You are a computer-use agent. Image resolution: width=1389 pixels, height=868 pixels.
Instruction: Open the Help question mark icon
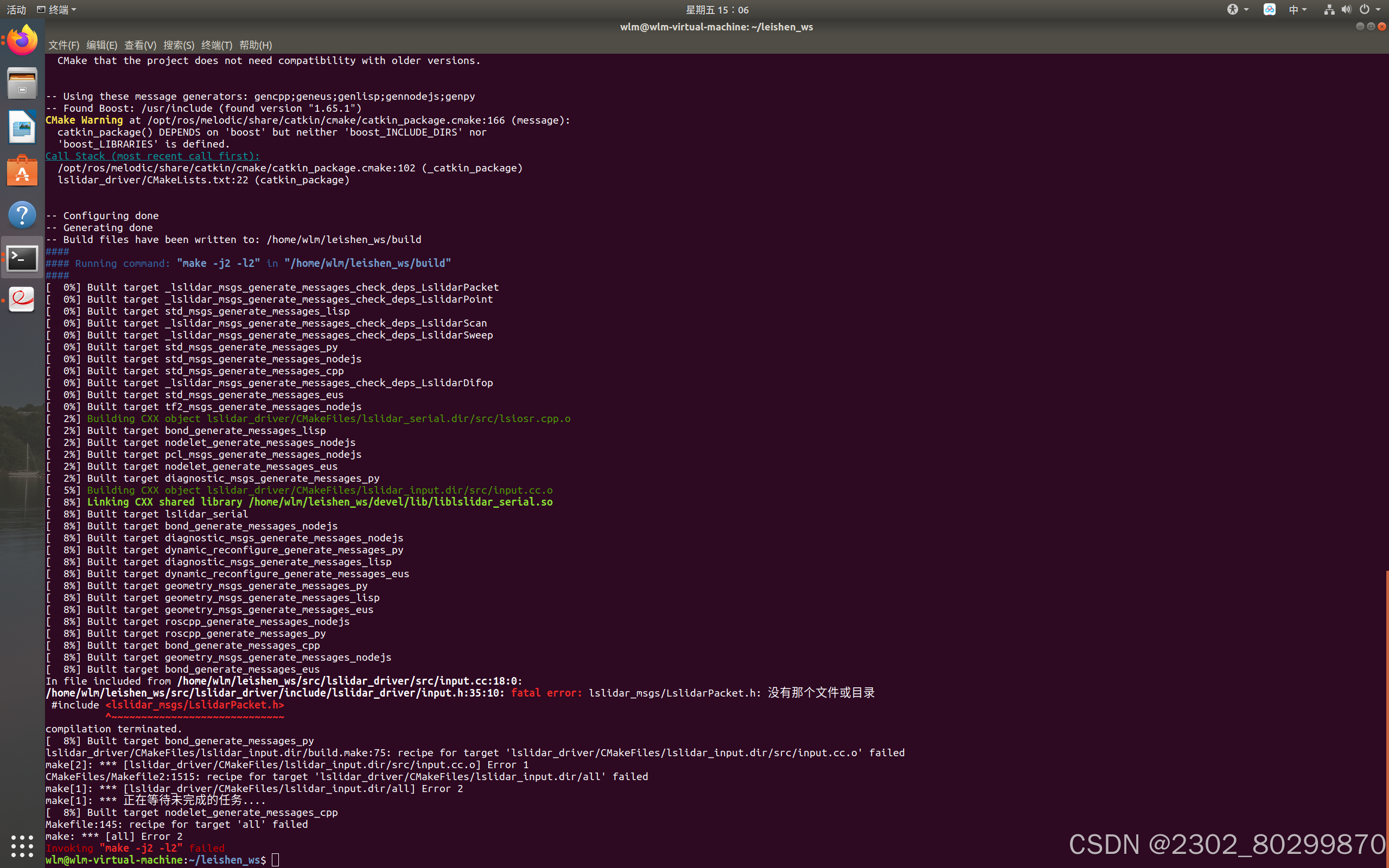pyautogui.click(x=22, y=215)
